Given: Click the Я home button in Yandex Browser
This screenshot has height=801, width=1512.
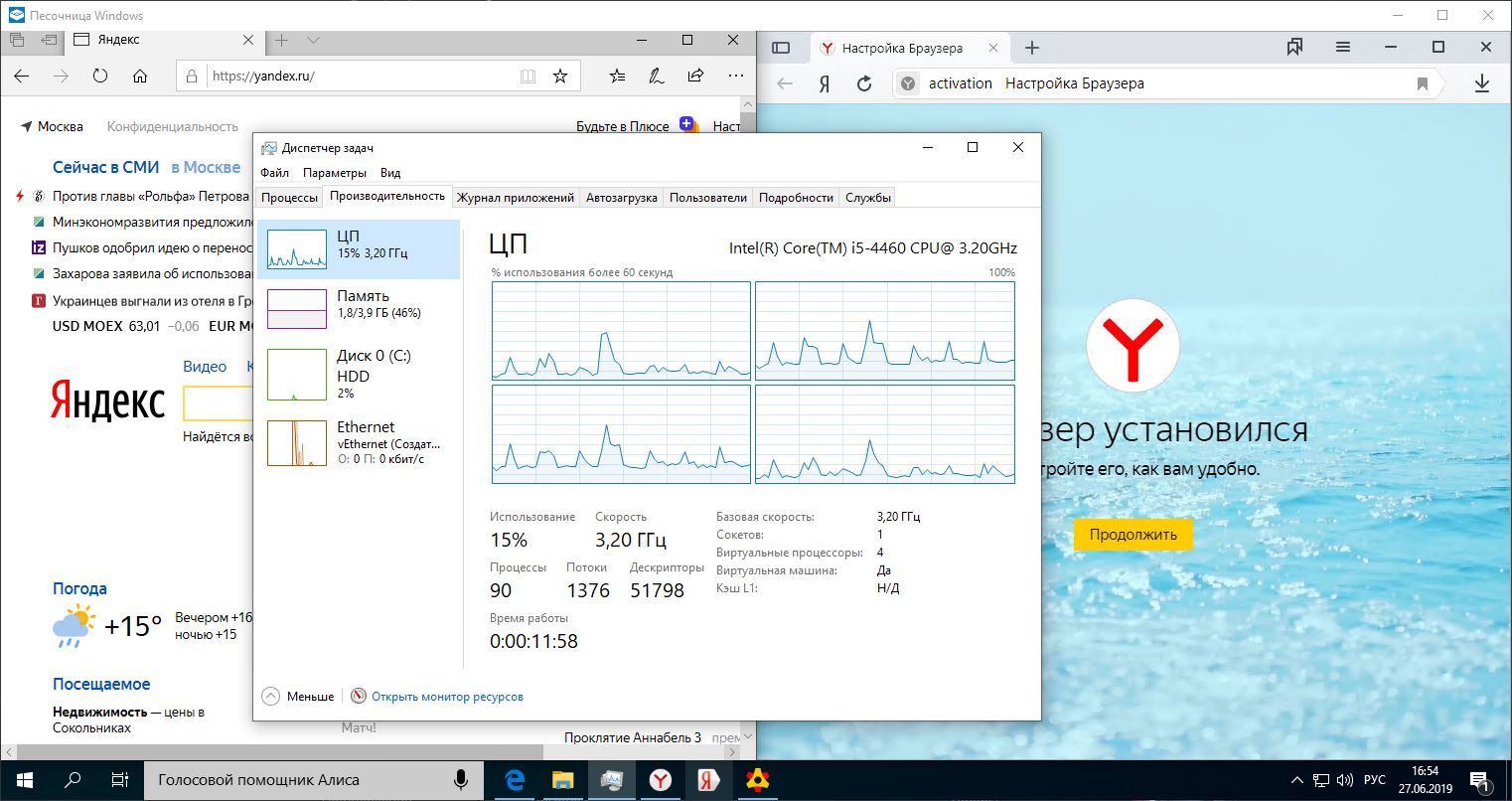Looking at the screenshot, I should (824, 83).
